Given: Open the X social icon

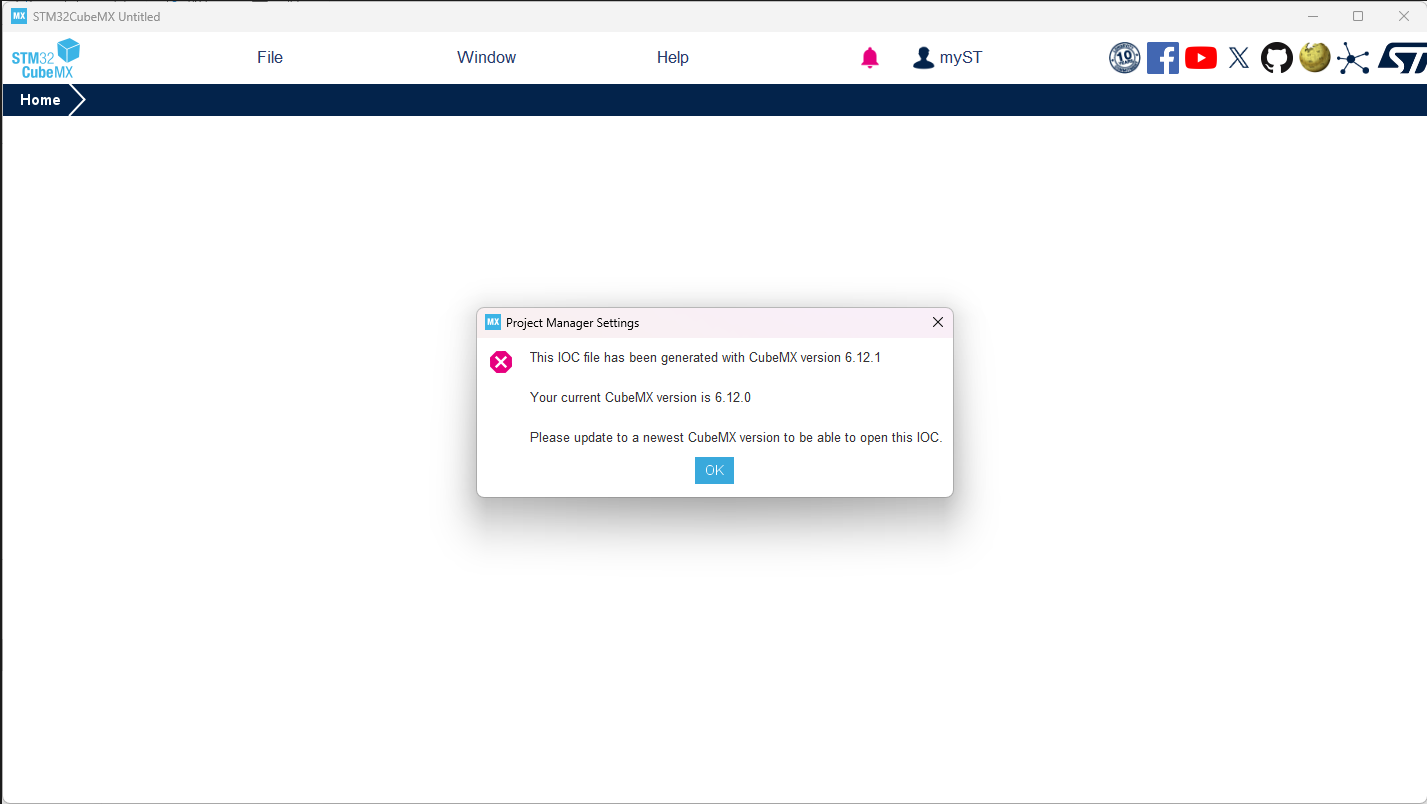Looking at the screenshot, I should pos(1239,58).
